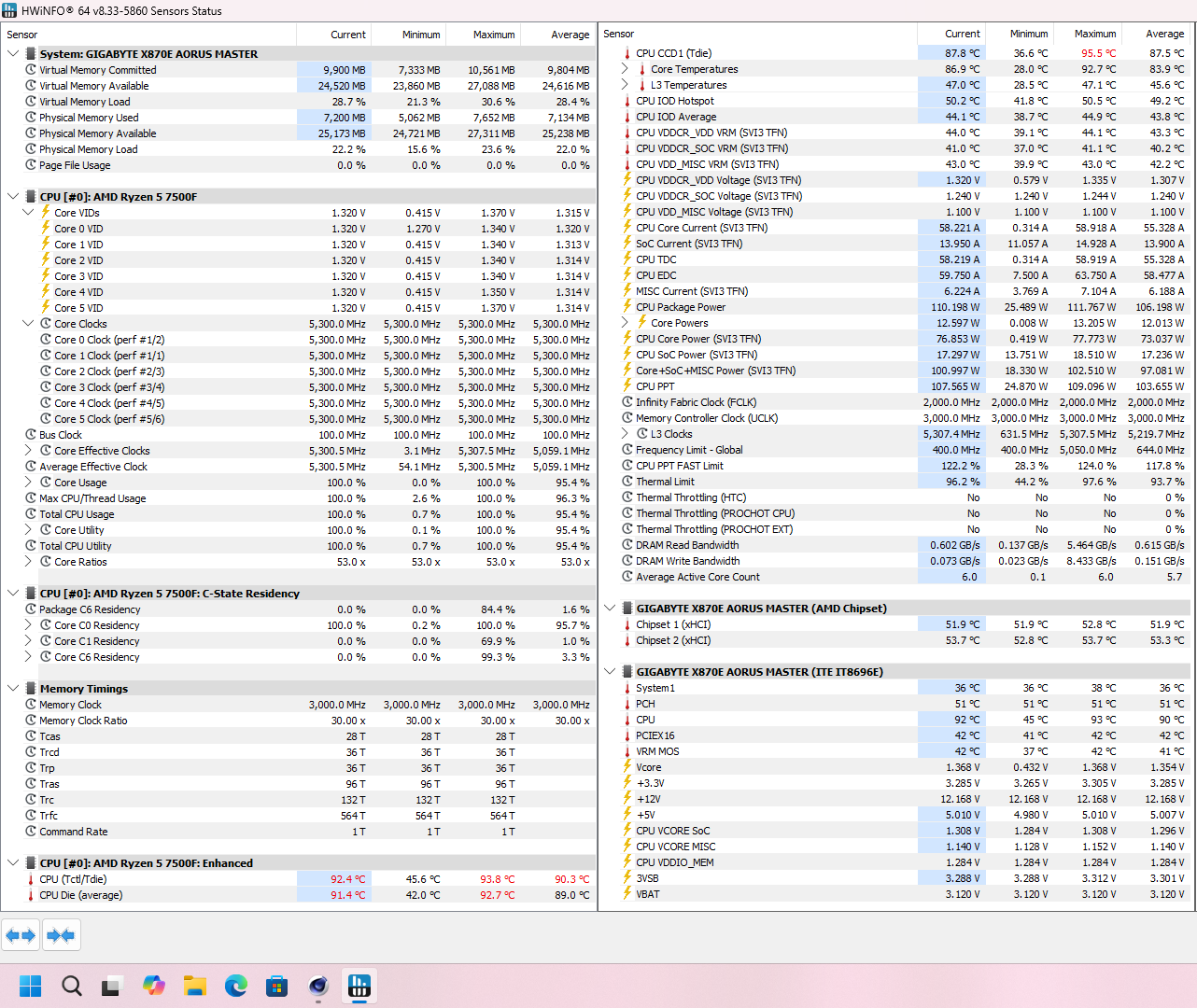Click the 95.5 °C maximum value for CPU CCD1
Image resolution: width=1197 pixels, height=1008 pixels.
coord(1098,53)
